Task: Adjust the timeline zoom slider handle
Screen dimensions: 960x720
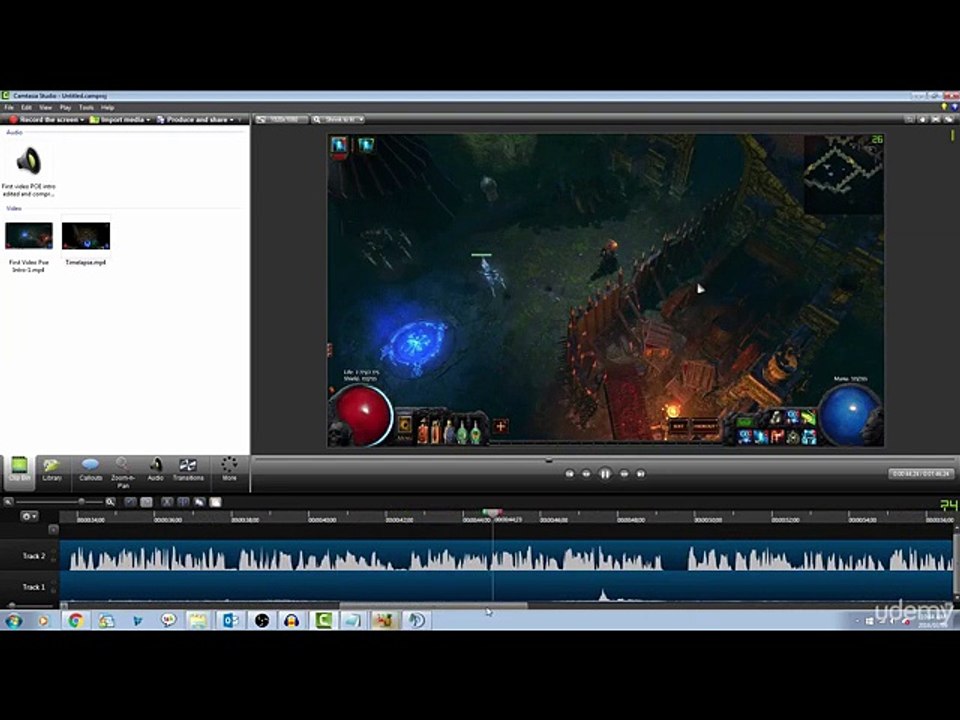Action: pos(80,502)
